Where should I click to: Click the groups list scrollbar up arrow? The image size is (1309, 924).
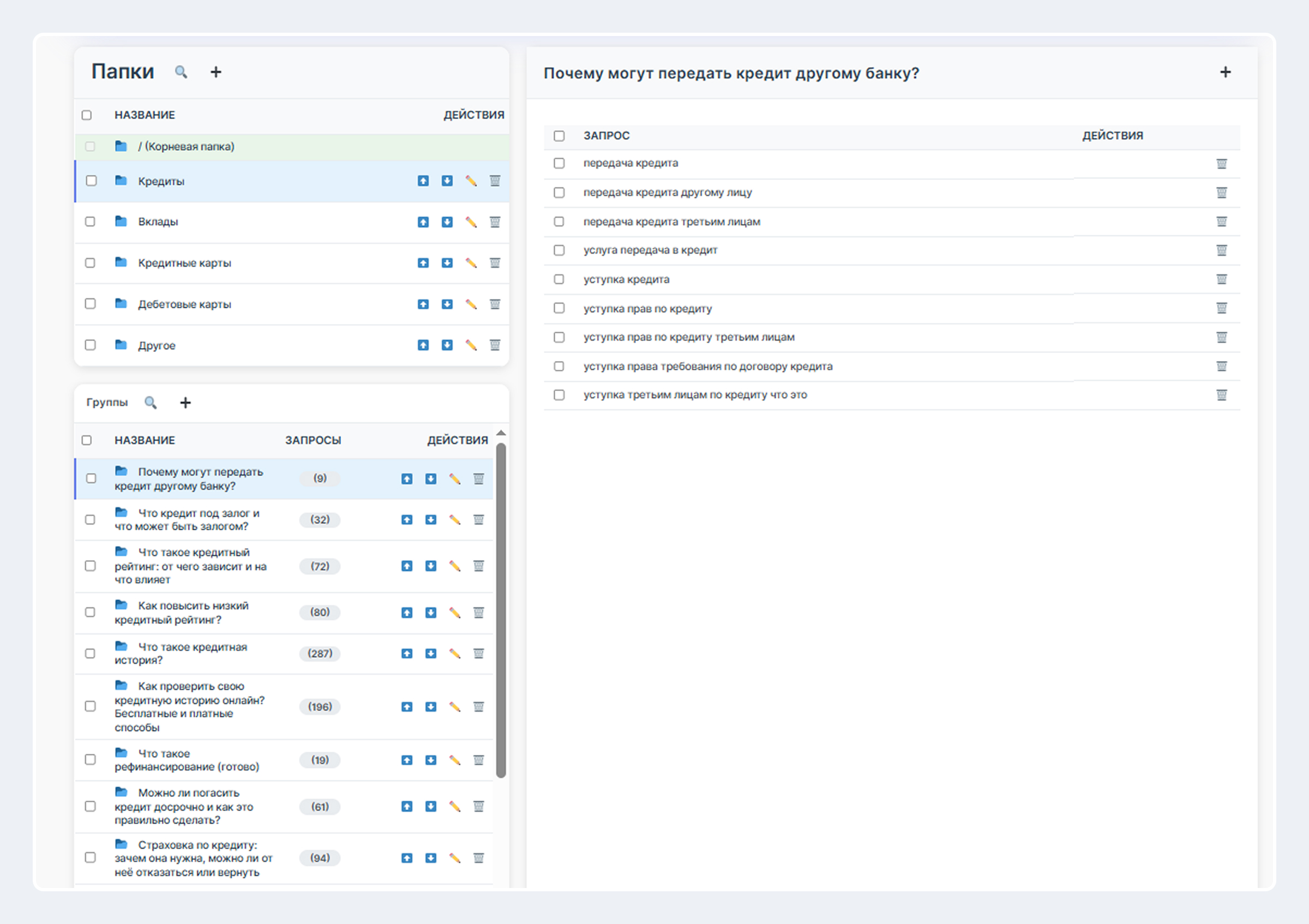[501, 433]
